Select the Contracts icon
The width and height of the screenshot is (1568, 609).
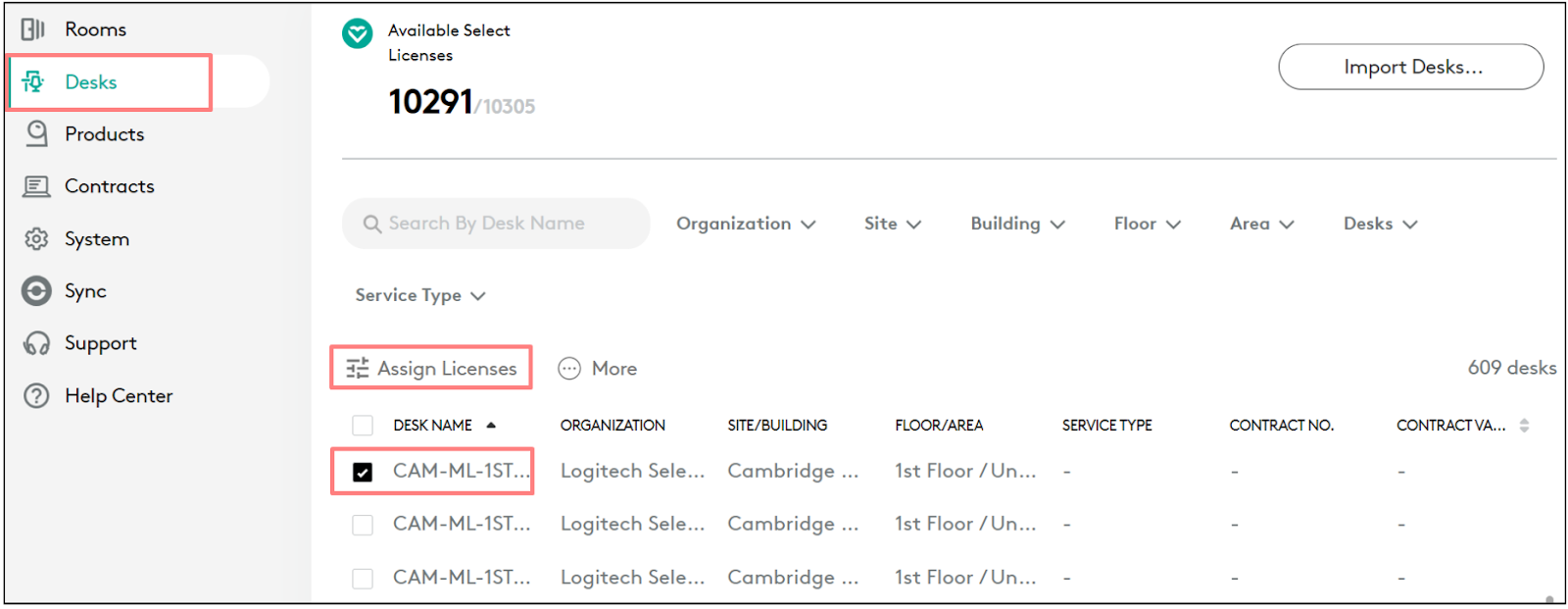[34, 185]
